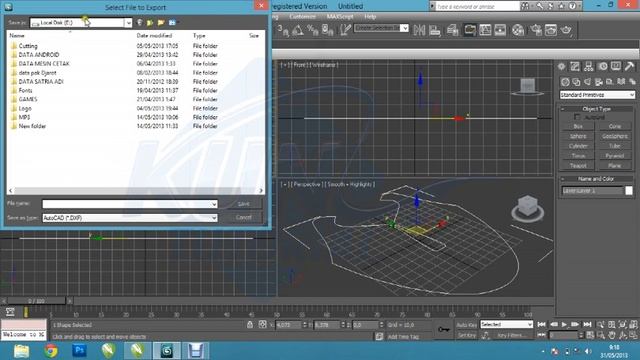Toggle Absolute mode transform type-in icon

[262, 325]
